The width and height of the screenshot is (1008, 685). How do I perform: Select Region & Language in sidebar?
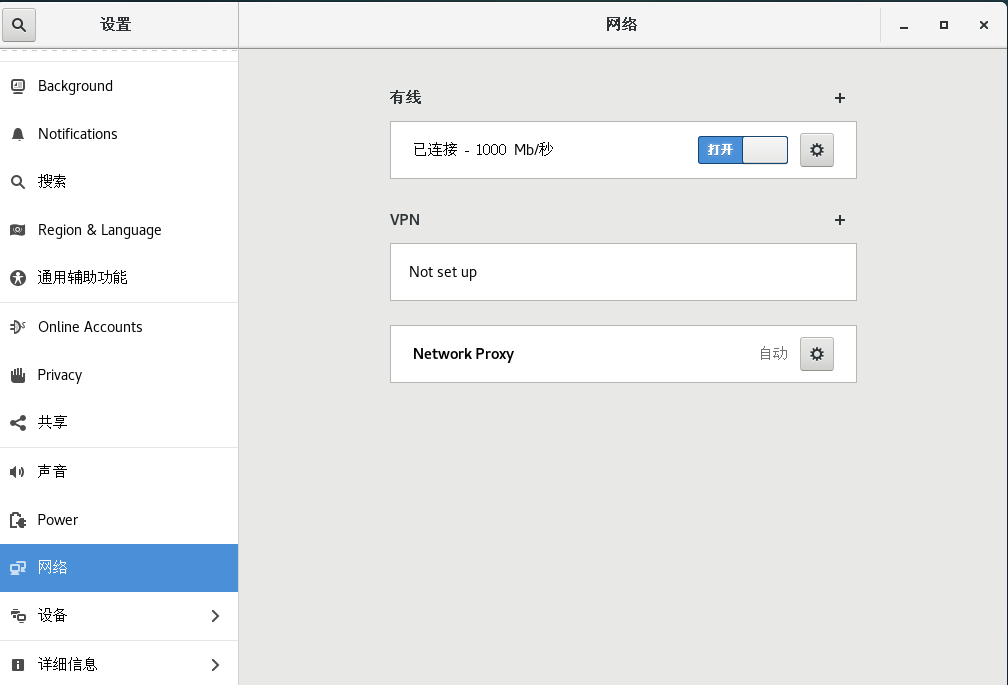[x=99, y=230]
